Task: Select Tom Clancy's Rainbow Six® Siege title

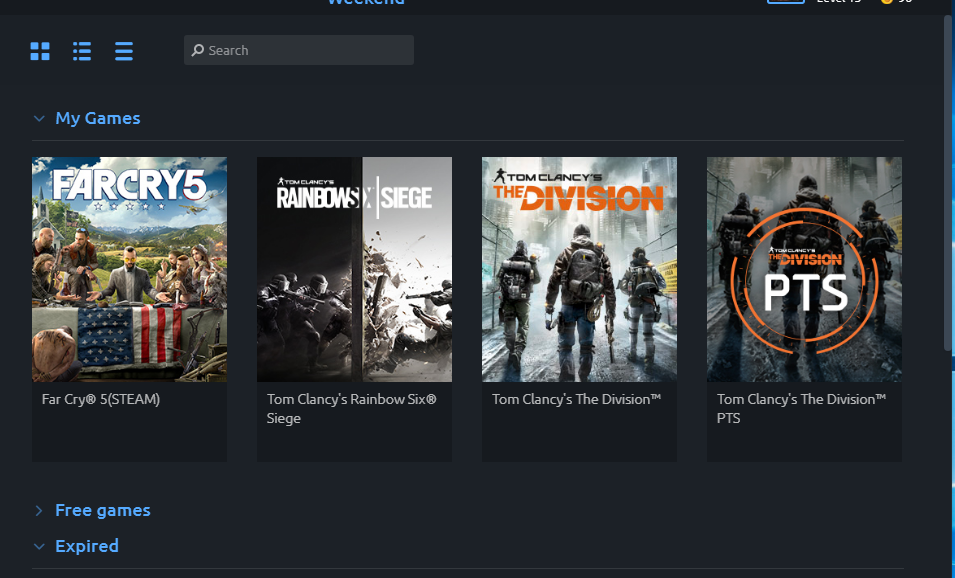Action: click(x=351, y=409)
